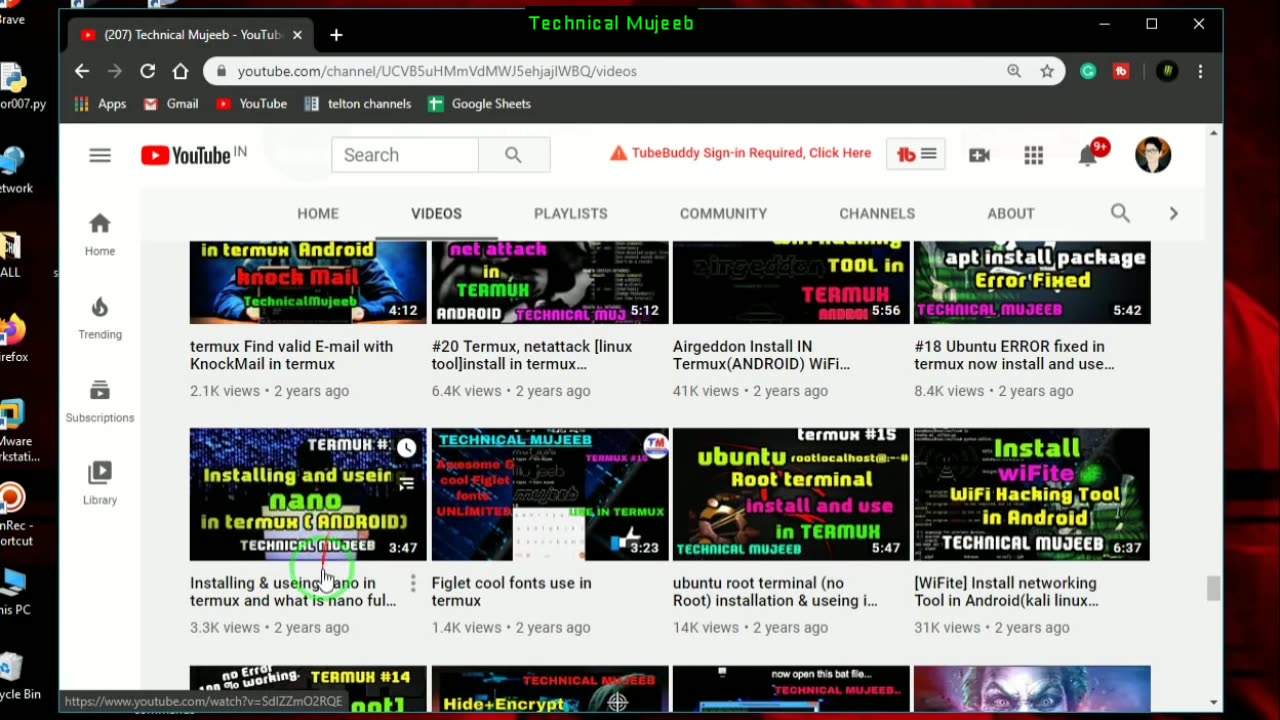Screen dimensions: 1280x720
Task: Open the telton channels bookmark
Action: point(358,104)
